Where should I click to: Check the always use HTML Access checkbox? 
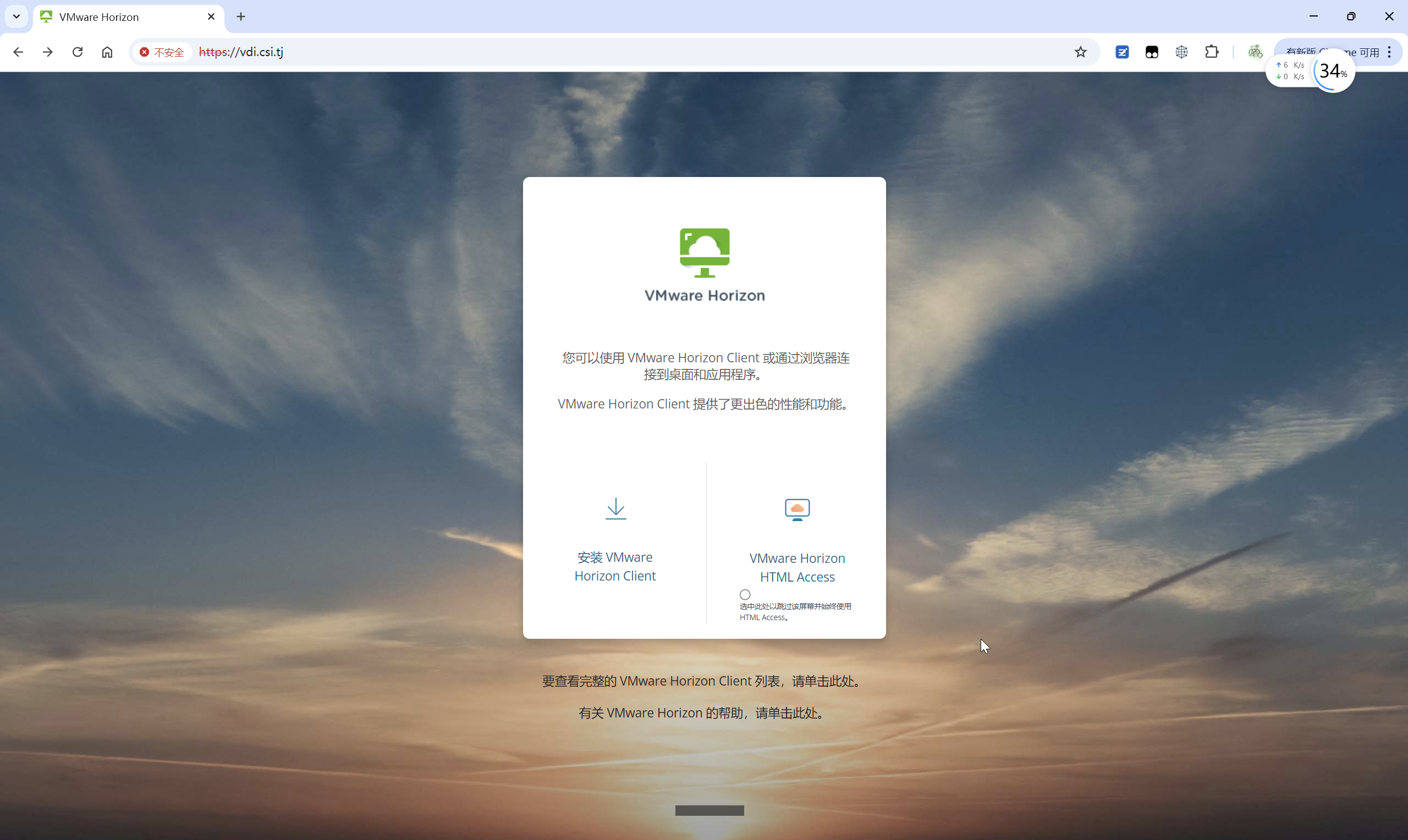coord(745,594)
